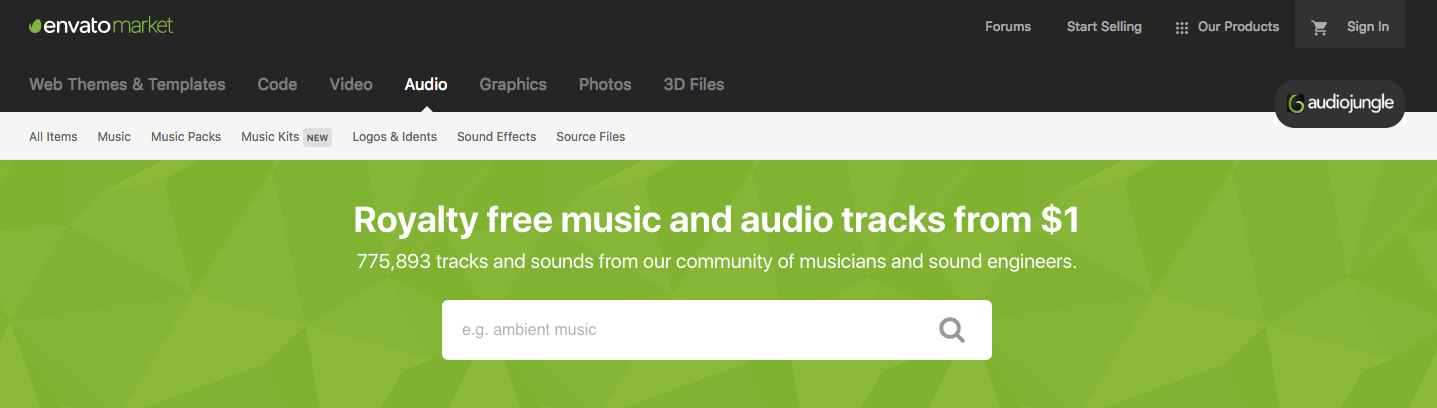Select the Code category

277,84
